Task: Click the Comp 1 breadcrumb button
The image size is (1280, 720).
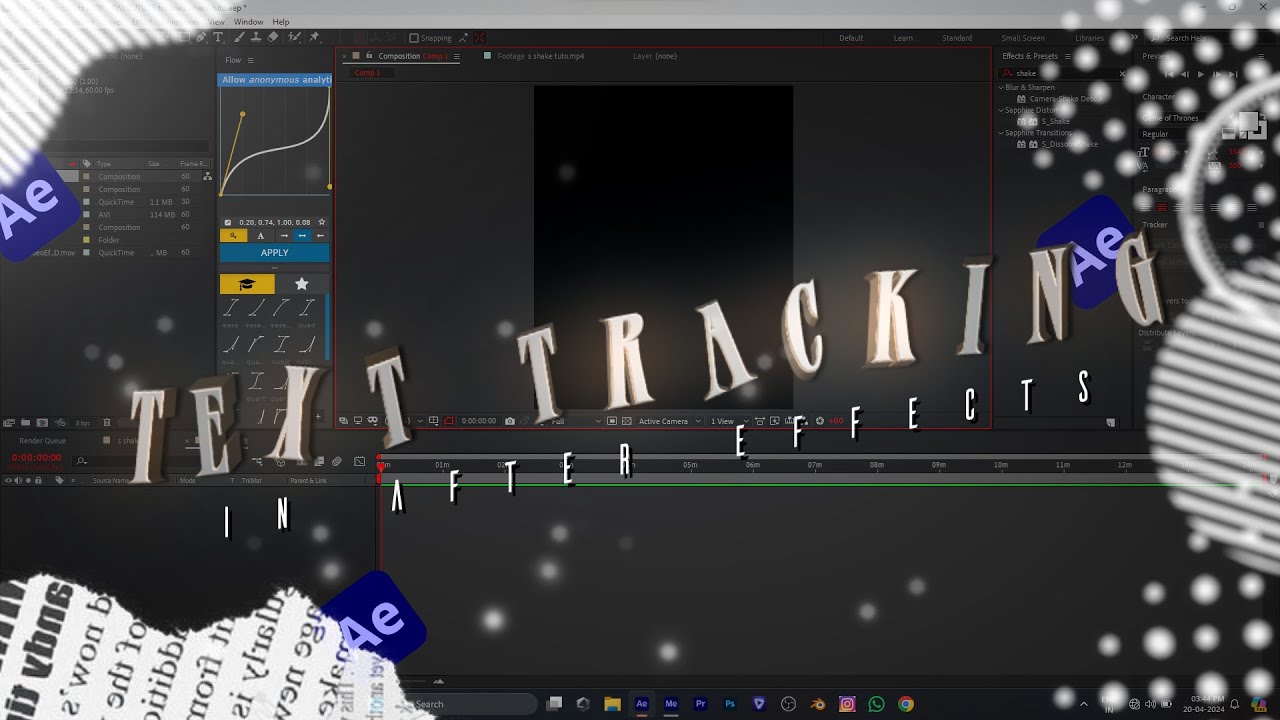Action: [x=367, y=73]
